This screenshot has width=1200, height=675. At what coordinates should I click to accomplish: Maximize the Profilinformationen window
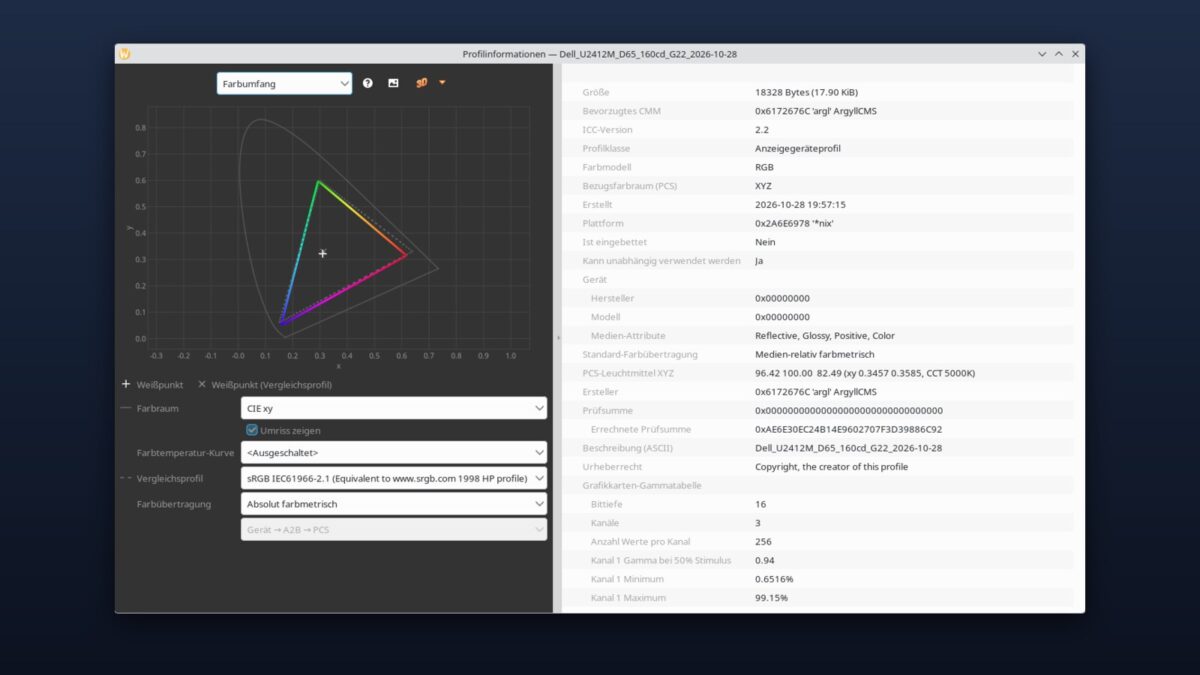(1059, 53)
